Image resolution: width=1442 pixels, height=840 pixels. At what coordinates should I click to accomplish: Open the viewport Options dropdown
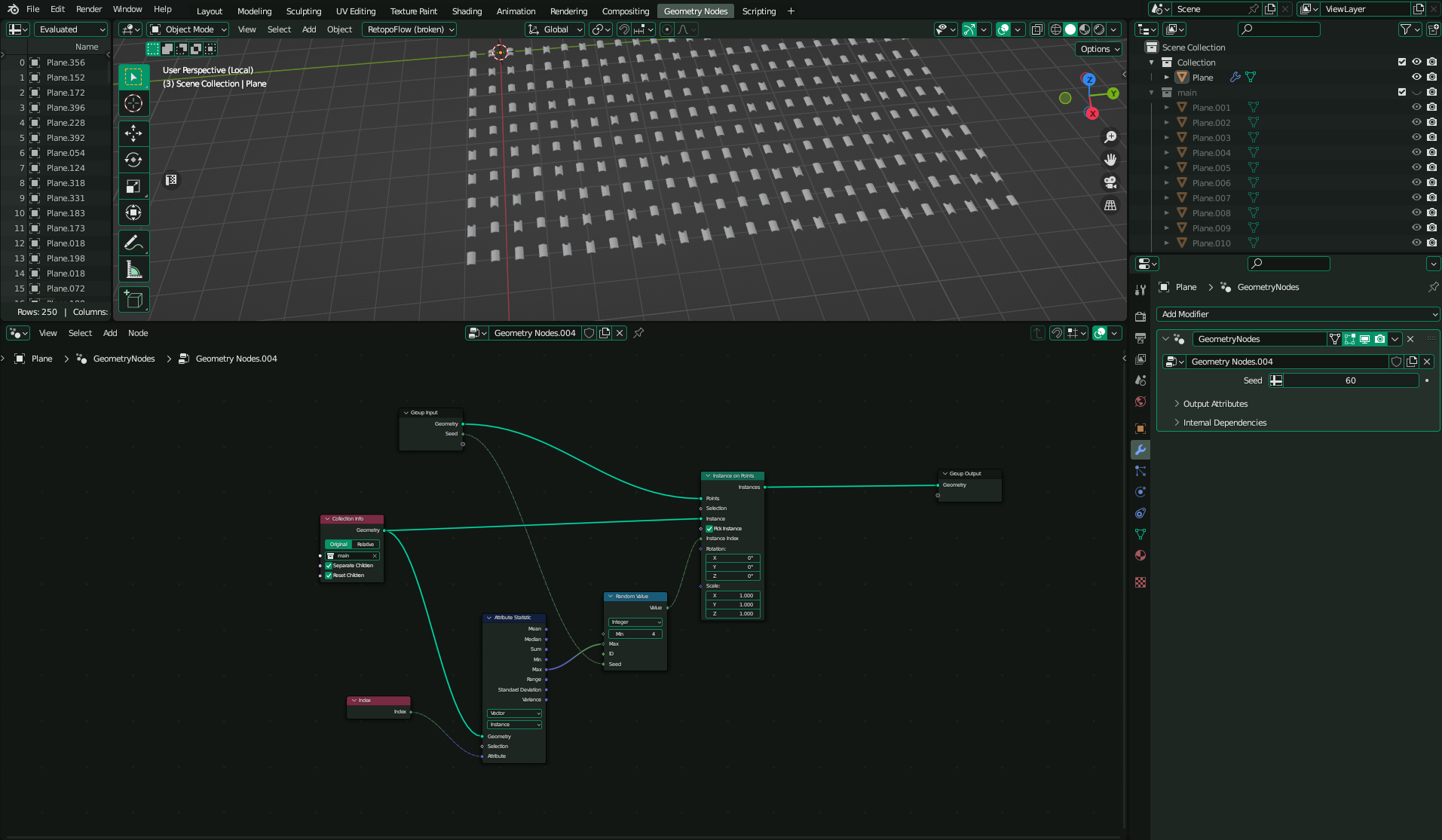coord(1100,49)
